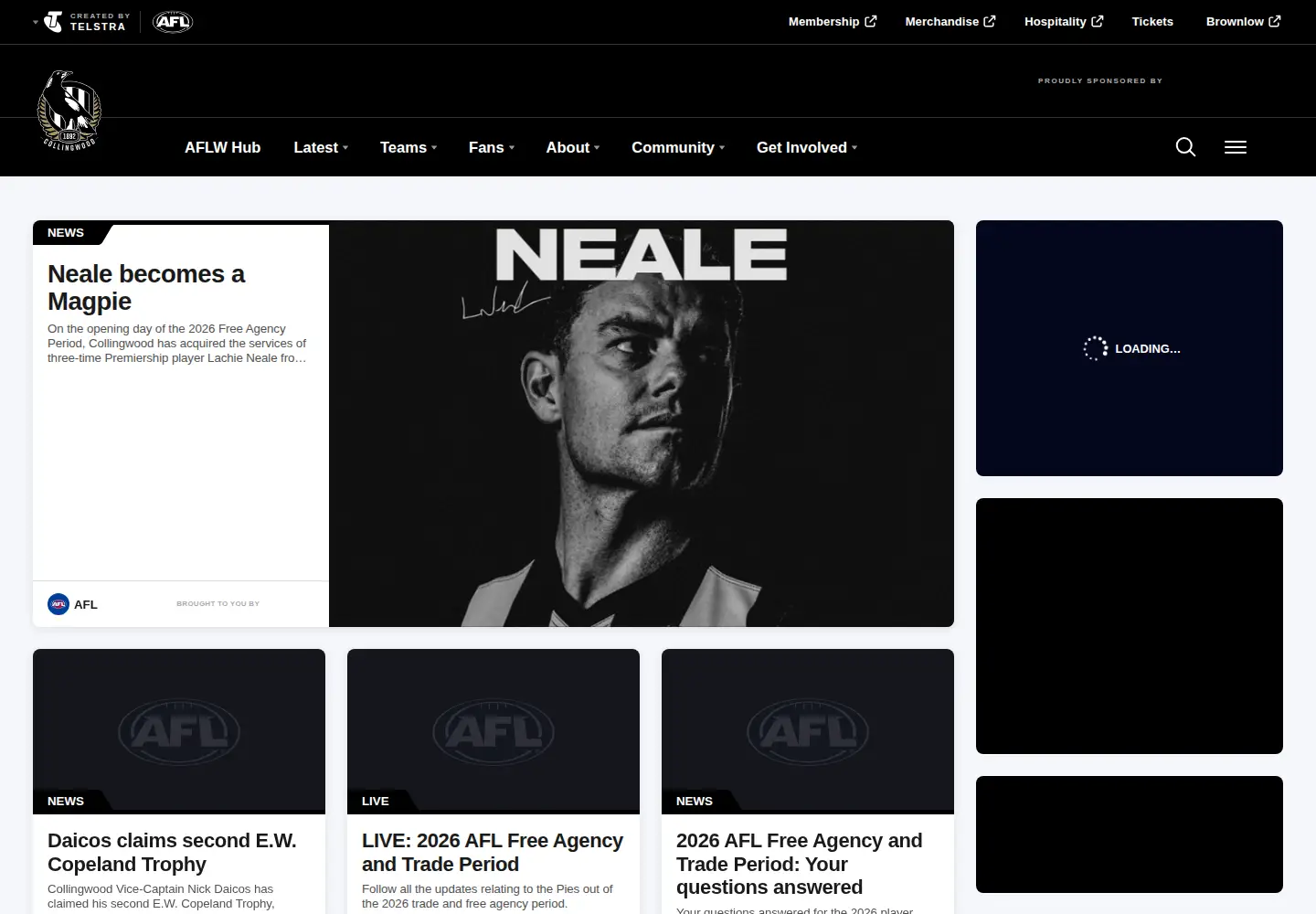The width and height of the screenshot is (1316, 914).
Task: Click 'Collingwood Vice-Captain Nick Daicos' summary text
Action: pyautogui.click(x=161, y=896)
